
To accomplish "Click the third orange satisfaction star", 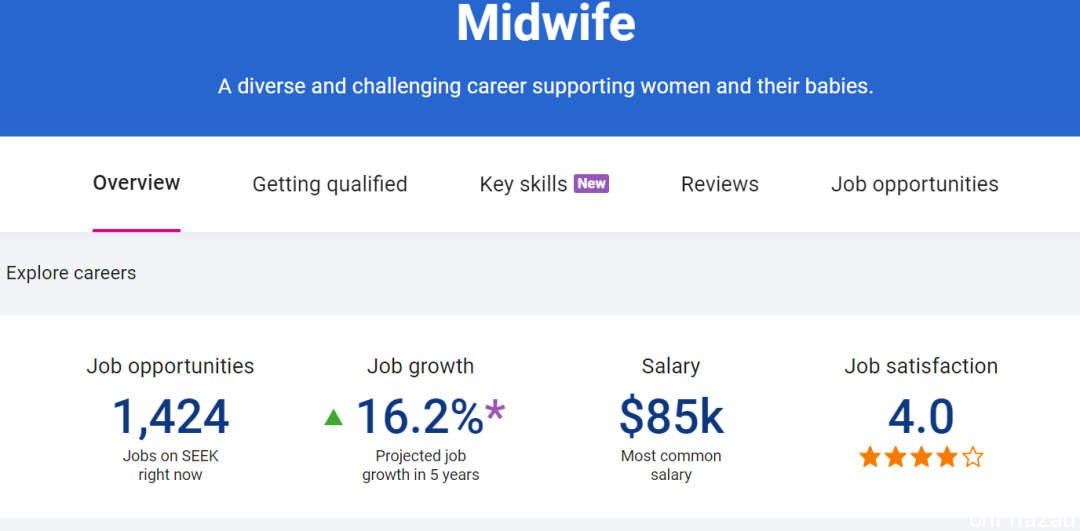I will (922, 457).
